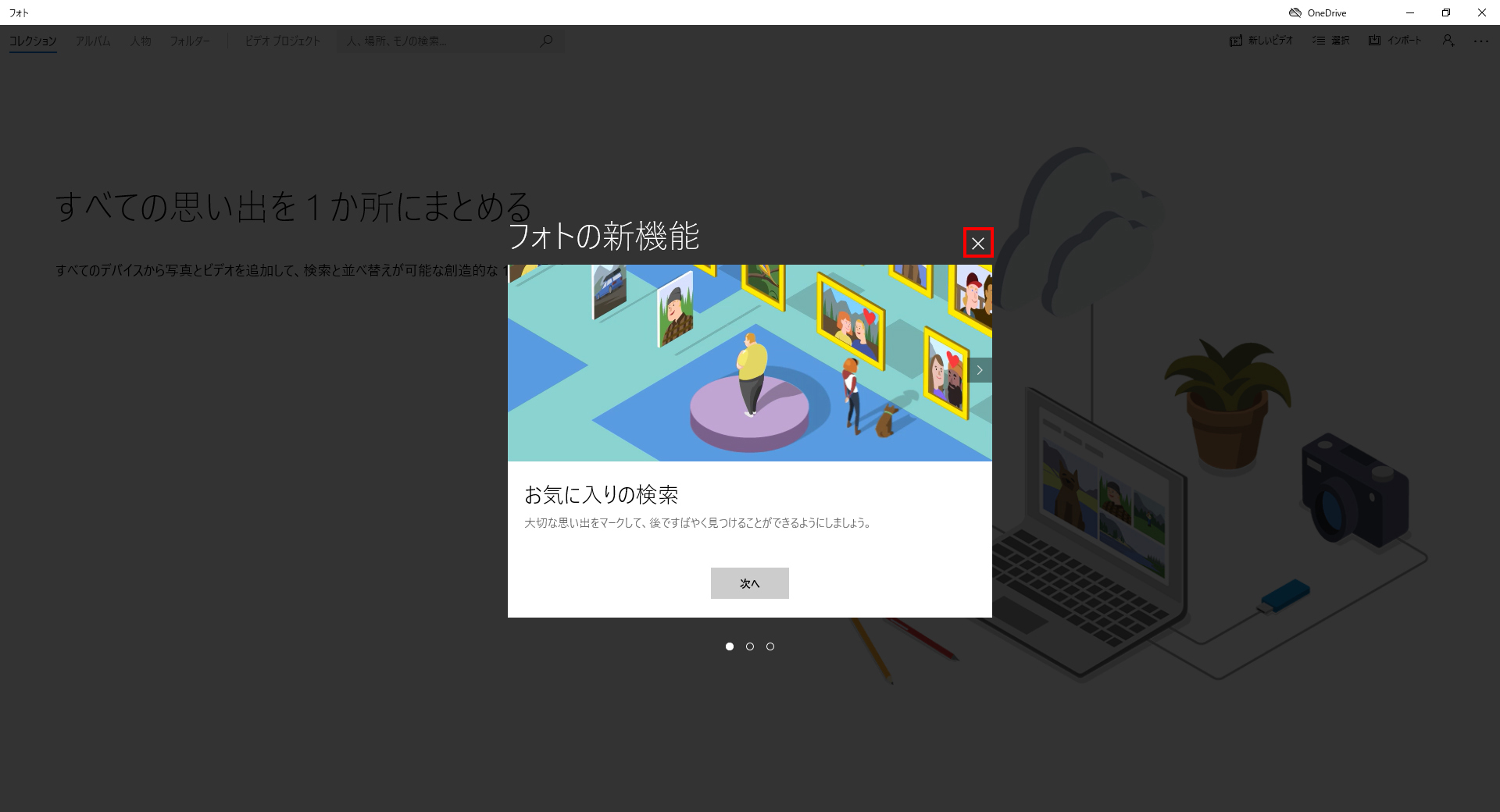Click the お気に入りの検索 heading

[601, 495]
